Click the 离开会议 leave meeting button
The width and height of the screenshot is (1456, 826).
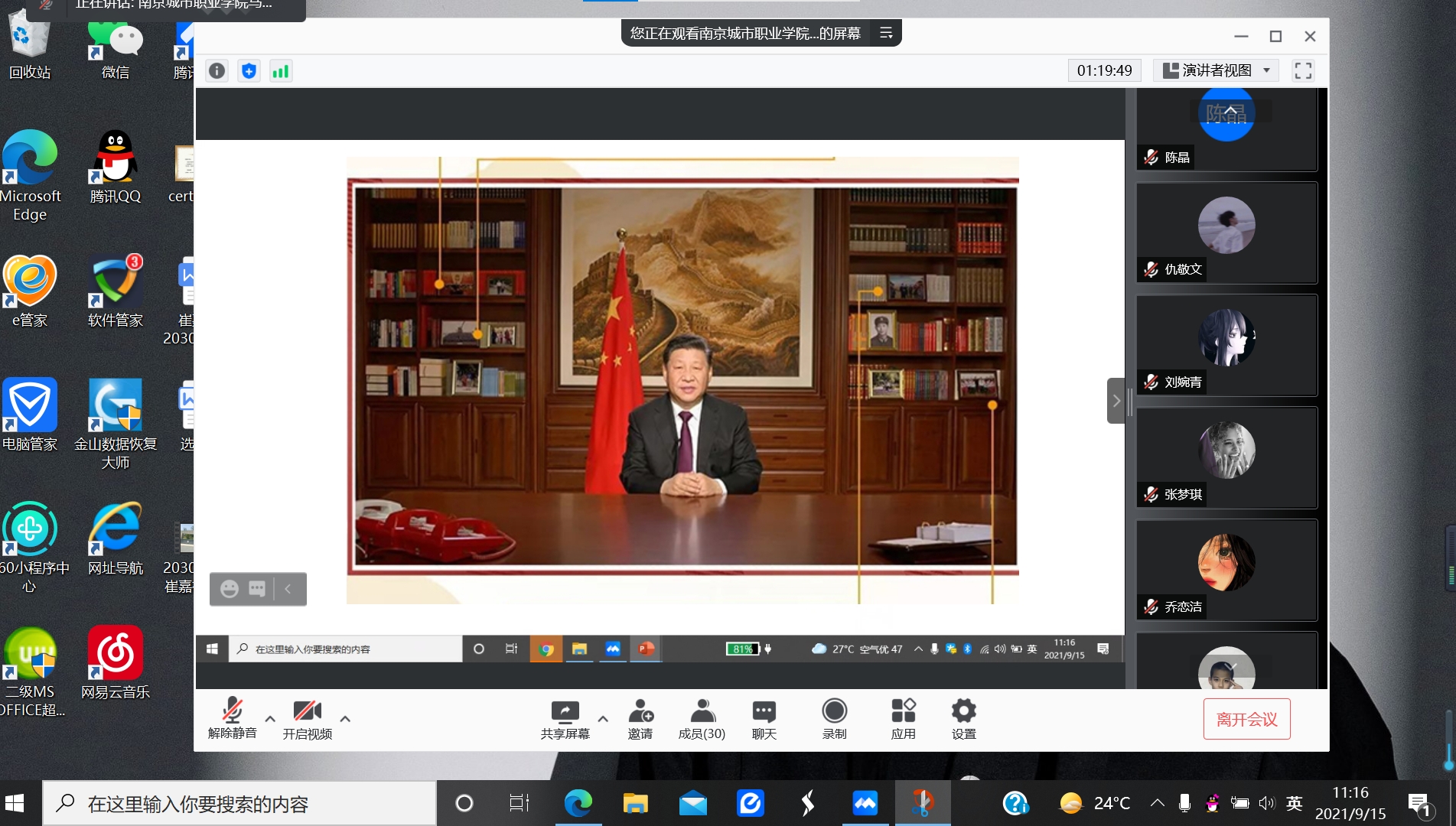tap(1246, 719)
